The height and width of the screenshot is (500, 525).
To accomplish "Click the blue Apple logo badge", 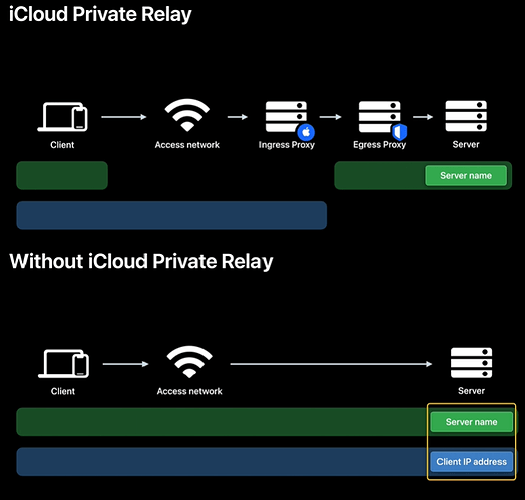I will 306,132.
